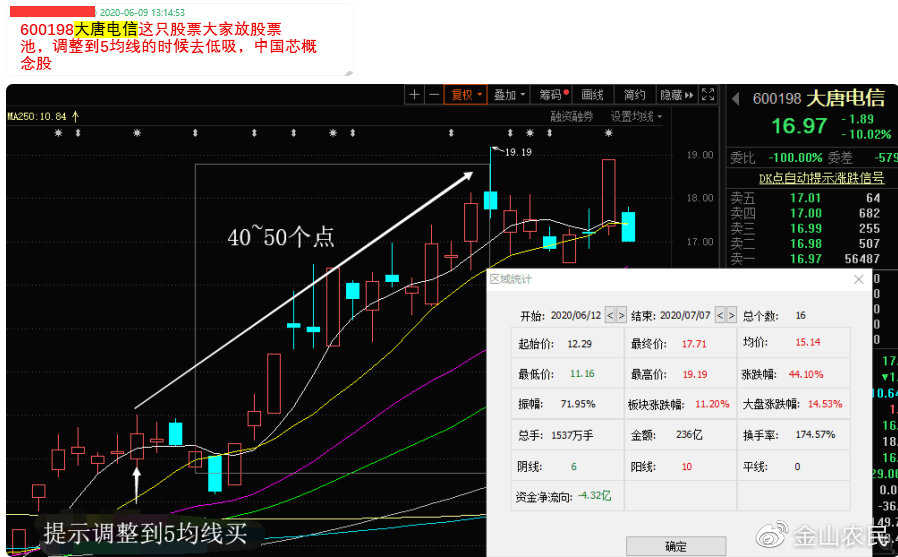Screen dimensions: 898x557
Task: Click the 总个数 value 16
Action: coord(800,315)
